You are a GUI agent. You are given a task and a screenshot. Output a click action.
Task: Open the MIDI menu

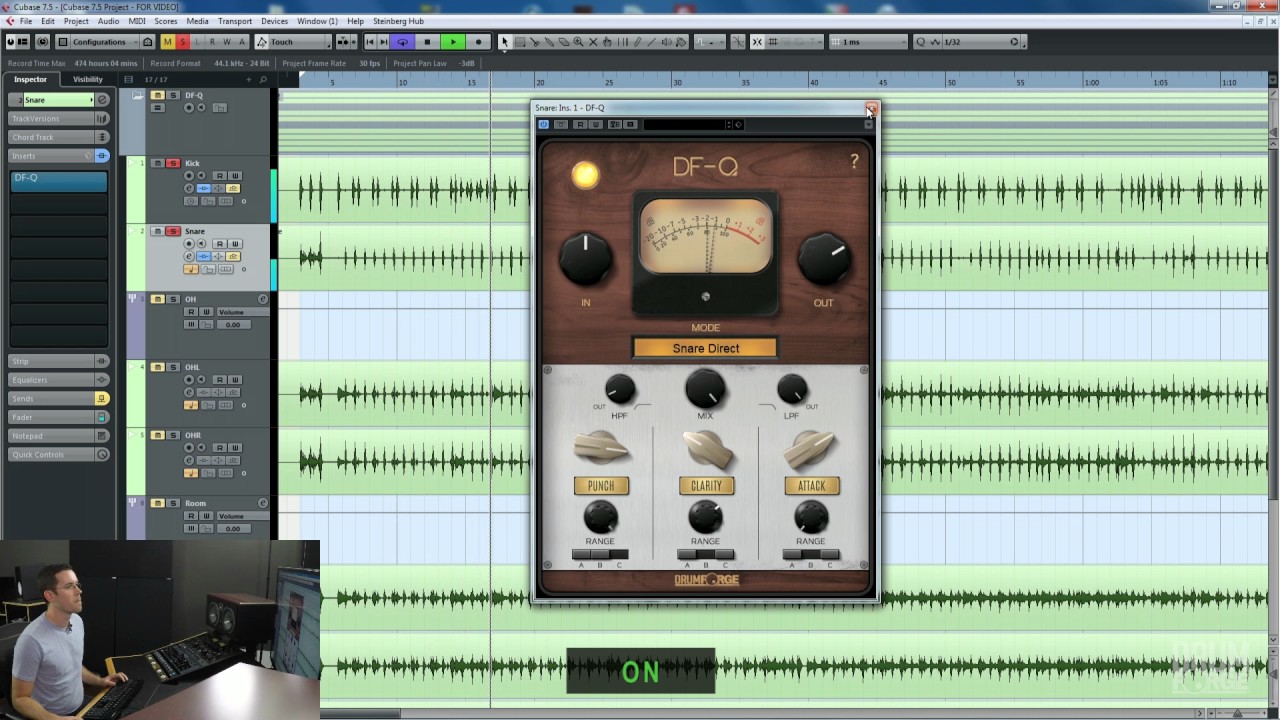[x=137, y=21]
